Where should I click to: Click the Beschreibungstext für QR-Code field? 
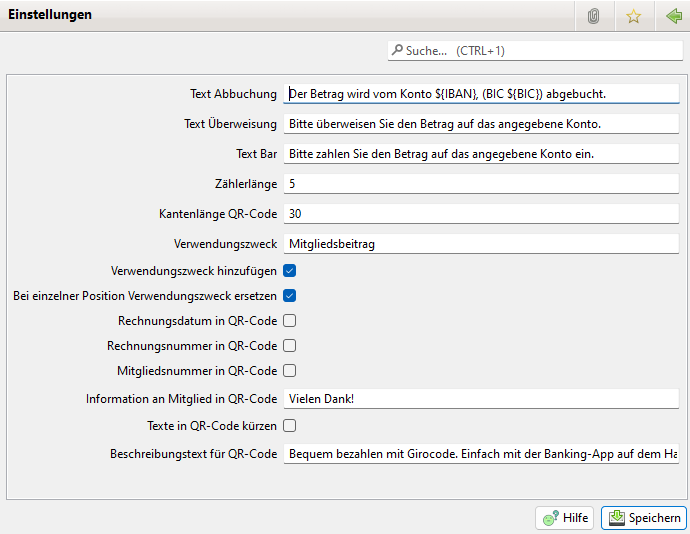click(x=480, y=454)
